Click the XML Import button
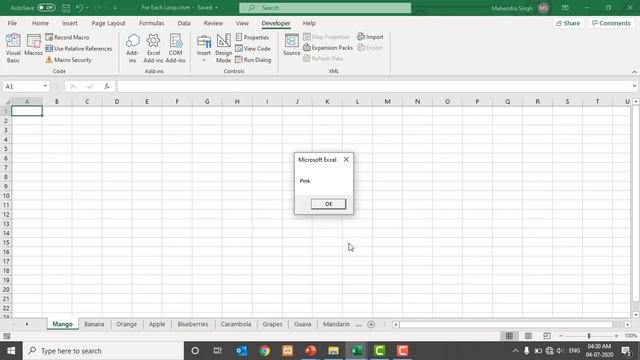The width and height of the screenshot is (640, 360). (370, 37)
